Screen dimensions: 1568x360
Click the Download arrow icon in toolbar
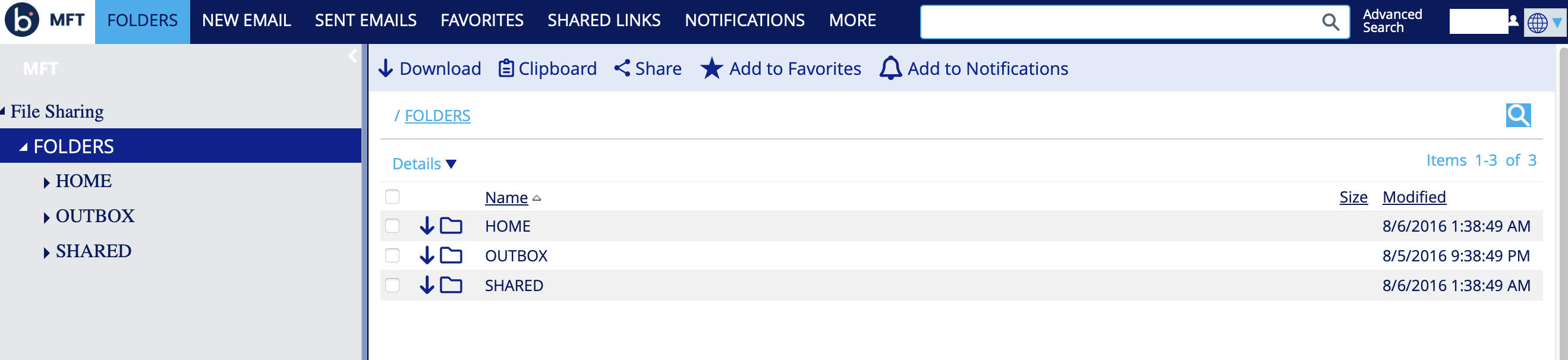click(x=385, y=69)
